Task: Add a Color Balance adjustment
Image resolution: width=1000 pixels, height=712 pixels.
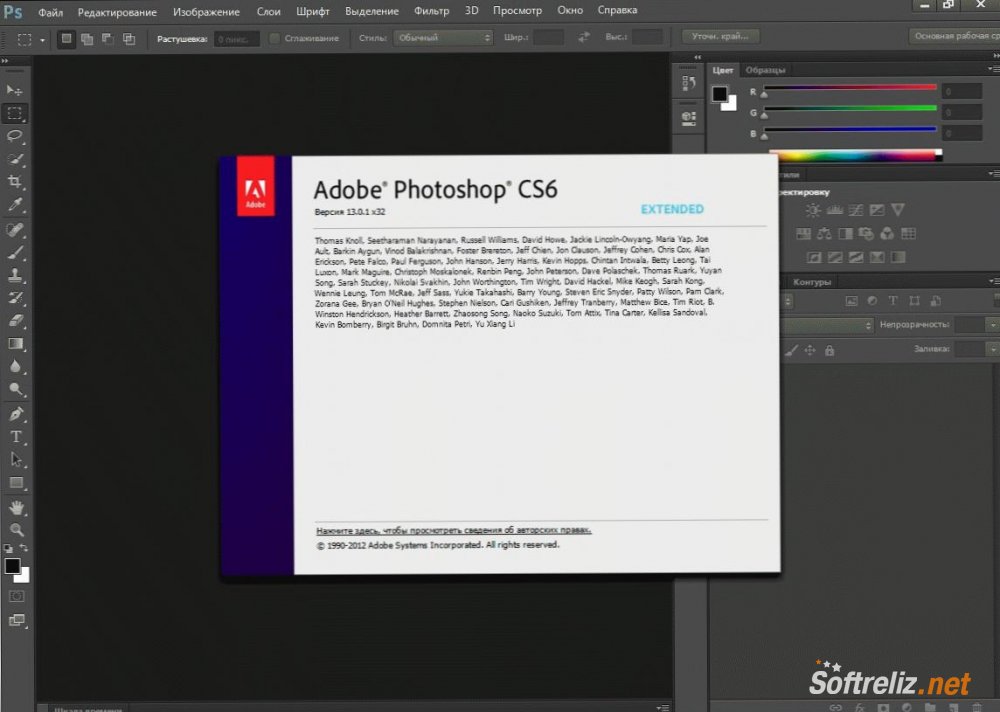Action: pos(825,234)
